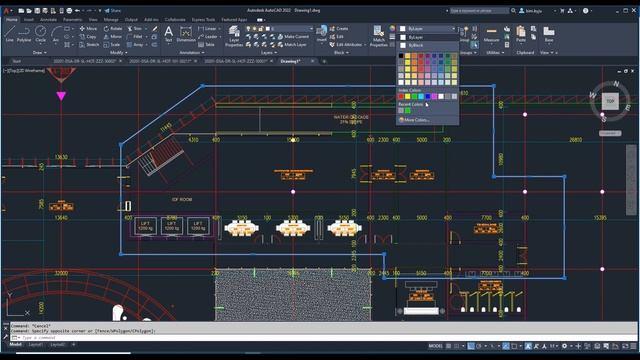Select the Circle tool
This screenshot has width=640, height=360.
(40, 34)
